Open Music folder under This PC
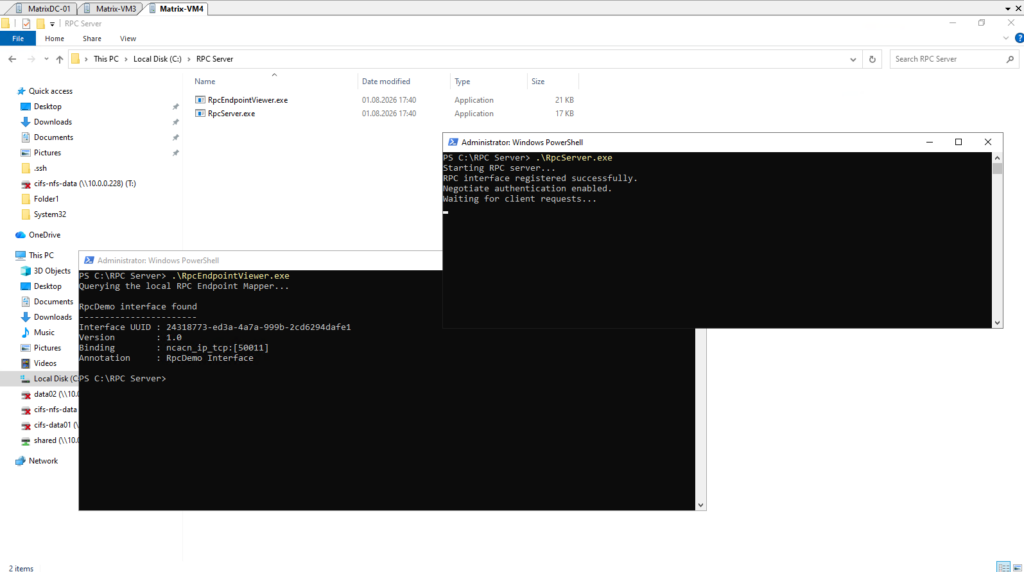Image resolution: width=1024 pixels, height=572 pixels. (x=44, y=332)
